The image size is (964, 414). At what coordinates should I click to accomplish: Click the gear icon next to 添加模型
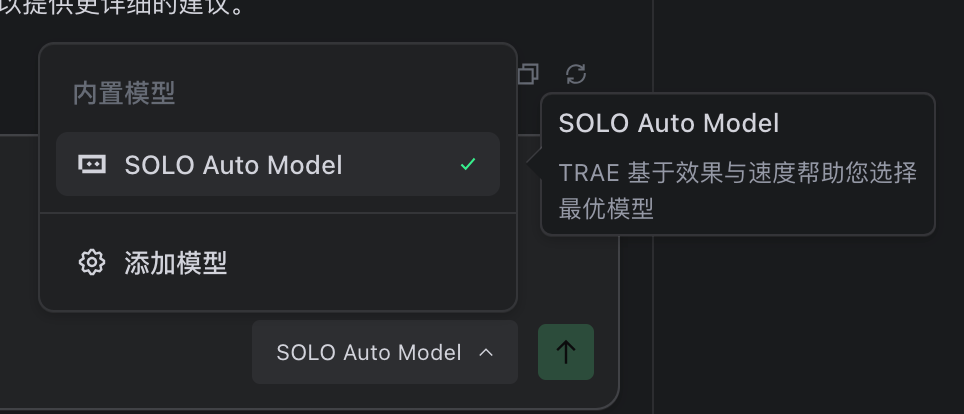pos(92,263)
